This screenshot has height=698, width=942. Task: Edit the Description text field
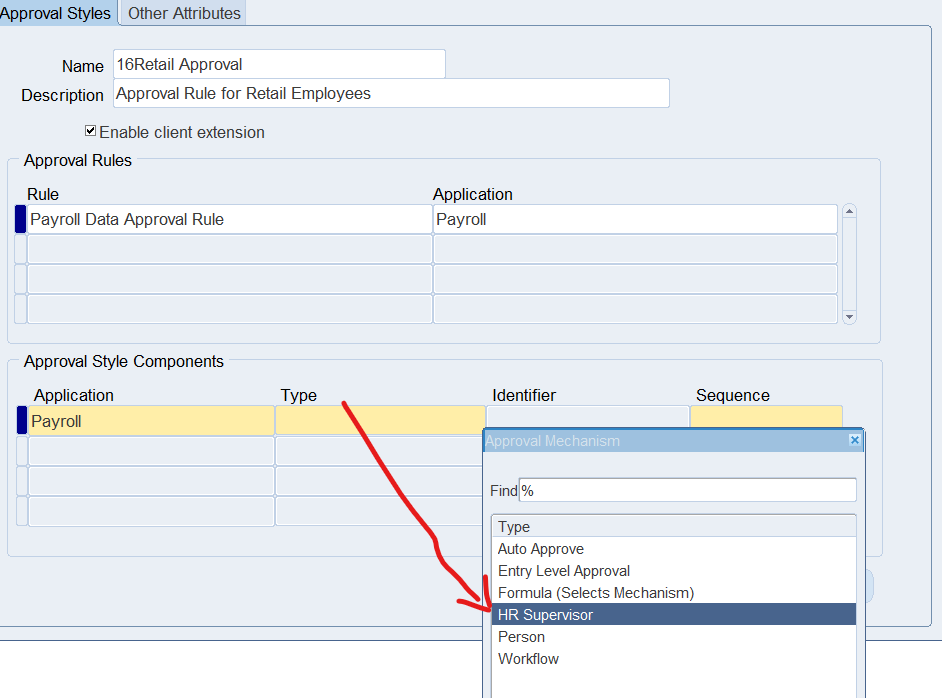click(390, 93)
